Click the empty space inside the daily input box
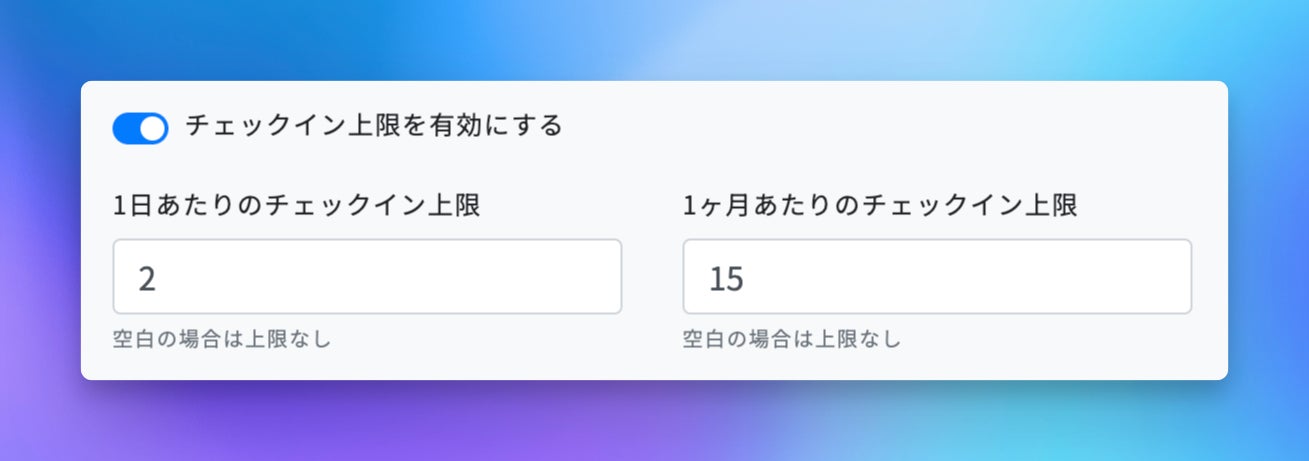Image resolution: width=1309 pixels, height=461 pixels. tap(450, 277)
